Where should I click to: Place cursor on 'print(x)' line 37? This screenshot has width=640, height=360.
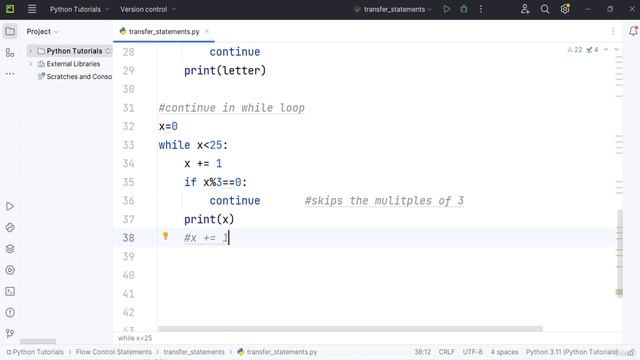coord(209,220)
